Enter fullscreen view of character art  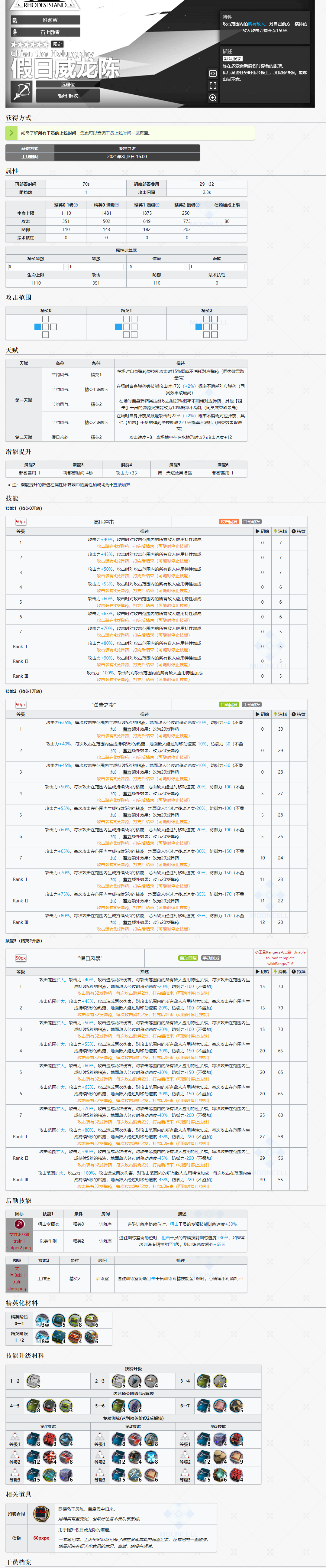tap(213, 85)
